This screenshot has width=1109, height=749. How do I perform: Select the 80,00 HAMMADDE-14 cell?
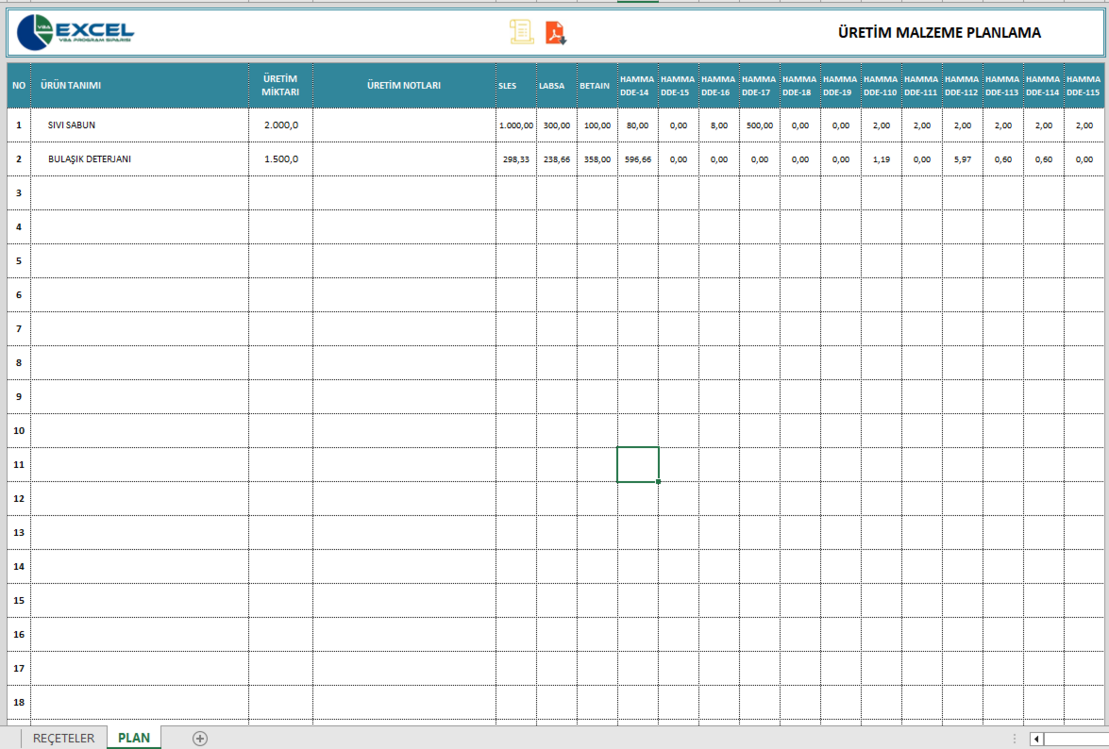638,125
